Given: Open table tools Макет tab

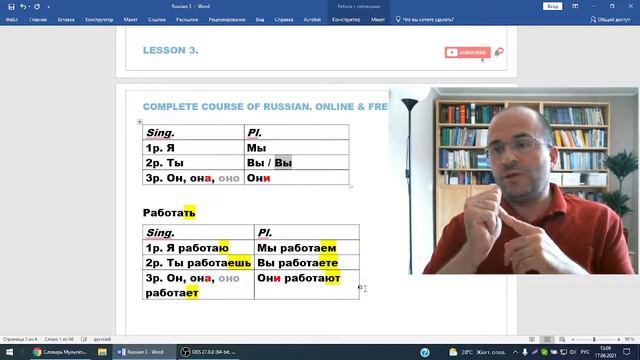Looking at the screenshot, I should pos(378,20).
